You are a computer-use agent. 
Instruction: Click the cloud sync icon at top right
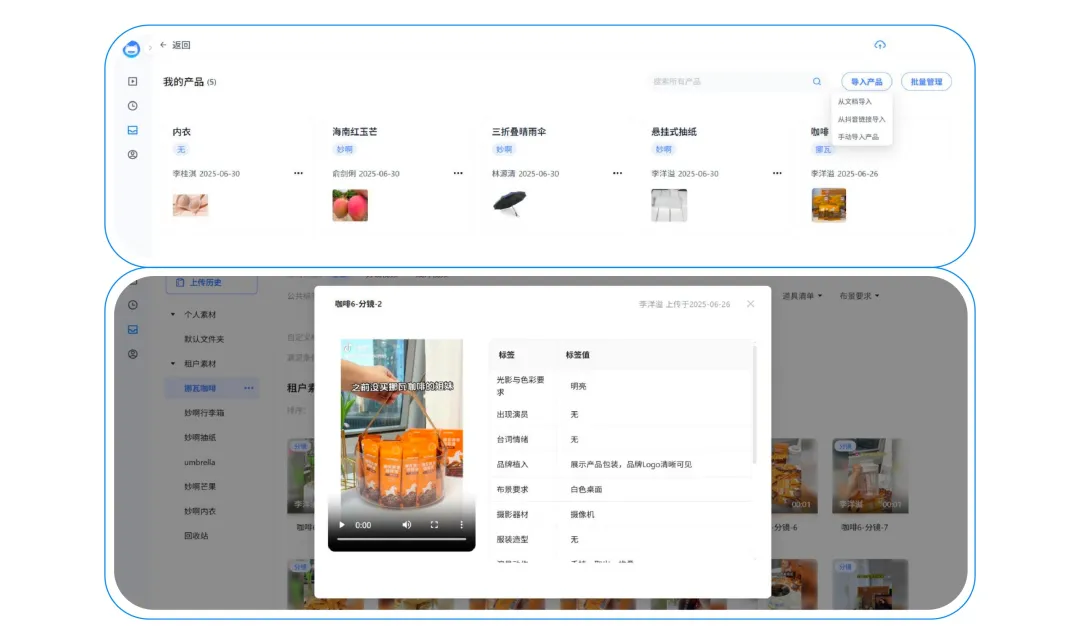pos(880,45)
